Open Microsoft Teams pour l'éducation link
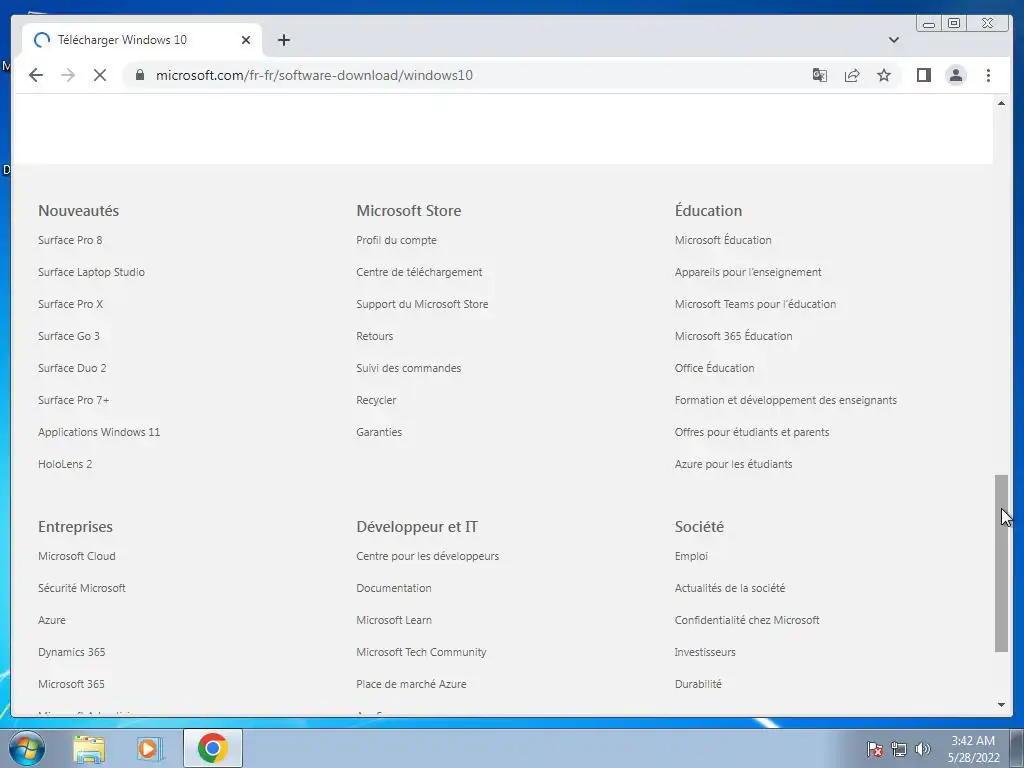The image size is (1024, 768). click(x=755, y=304)
